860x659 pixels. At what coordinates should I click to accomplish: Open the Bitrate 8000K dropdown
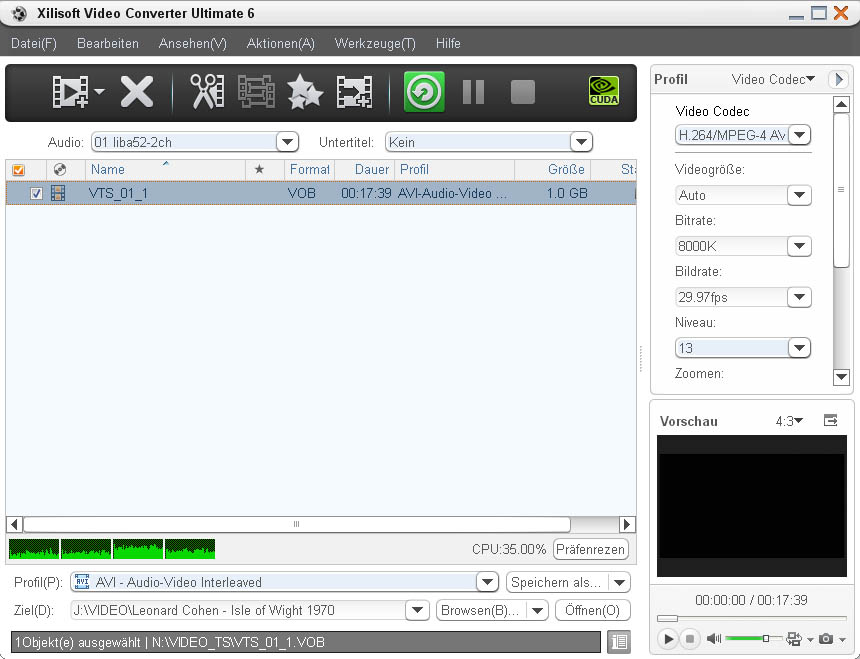coord(799,246)
